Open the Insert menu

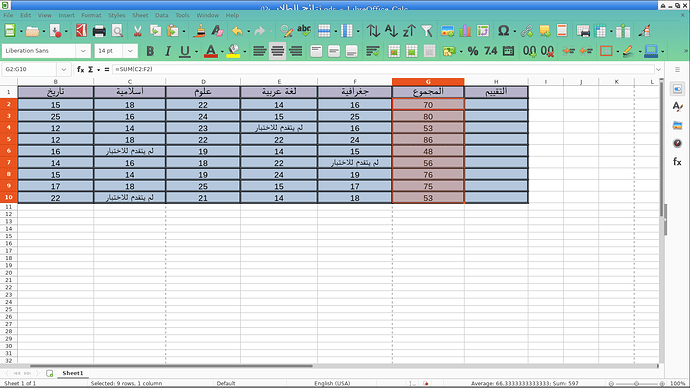[66, 15]
